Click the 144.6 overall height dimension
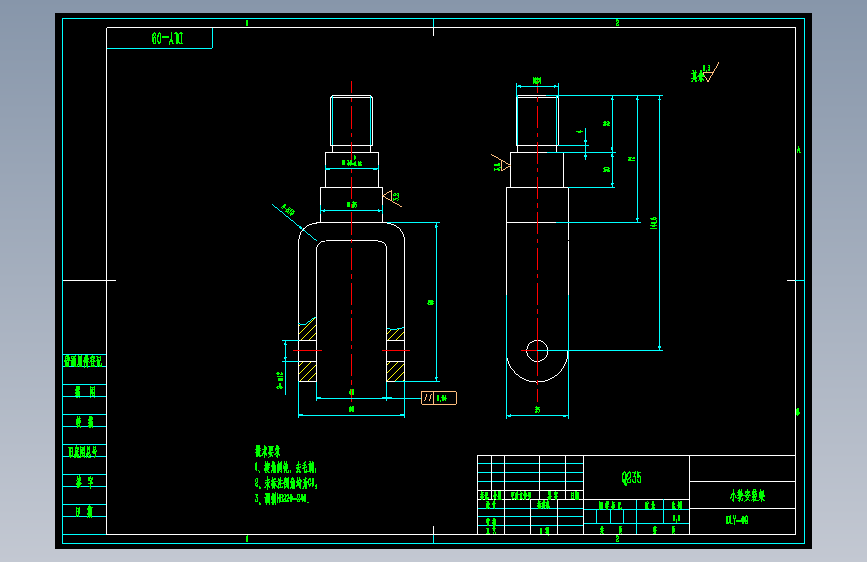This screenshot has width=867, height=562. click(x=654, y=223)
